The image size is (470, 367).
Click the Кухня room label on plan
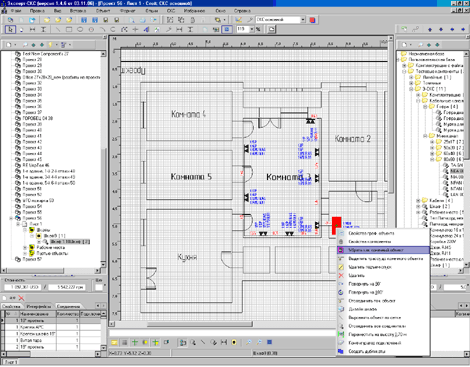[x=187, y=257]
